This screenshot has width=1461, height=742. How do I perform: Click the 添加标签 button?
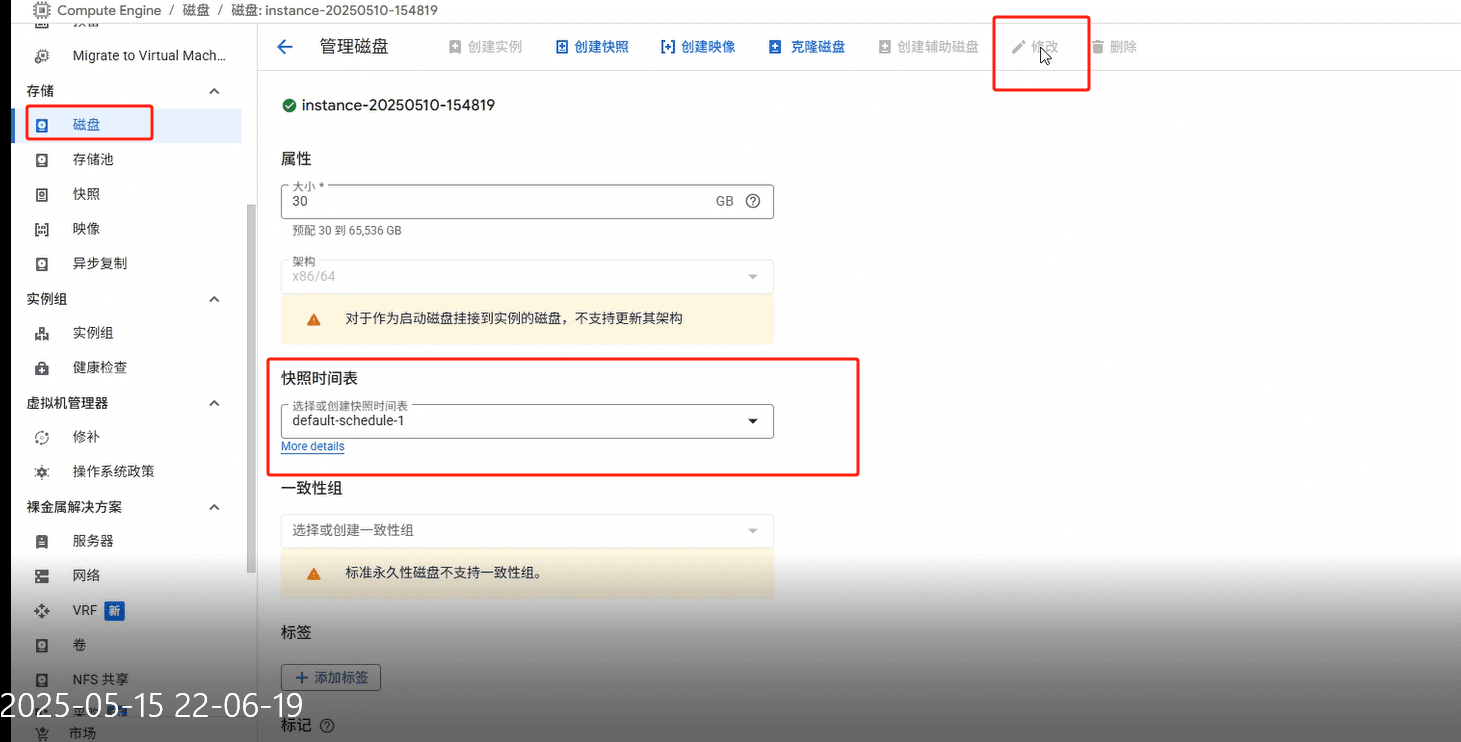[331, 677]
